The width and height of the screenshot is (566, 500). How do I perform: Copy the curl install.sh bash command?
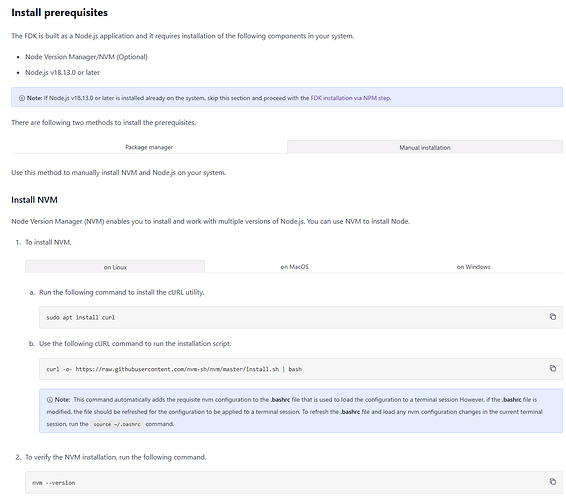click(x=553, y=368)
